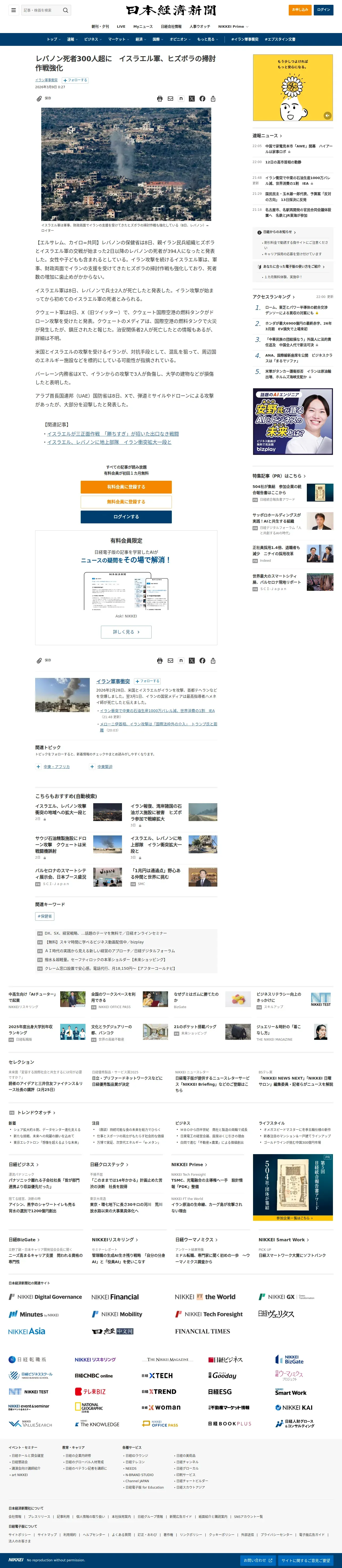Image resolution: width=342 pixels, height=1568 pixels.
Task: Print the article using the printer icon under the headline
Action: click(160, 99)
